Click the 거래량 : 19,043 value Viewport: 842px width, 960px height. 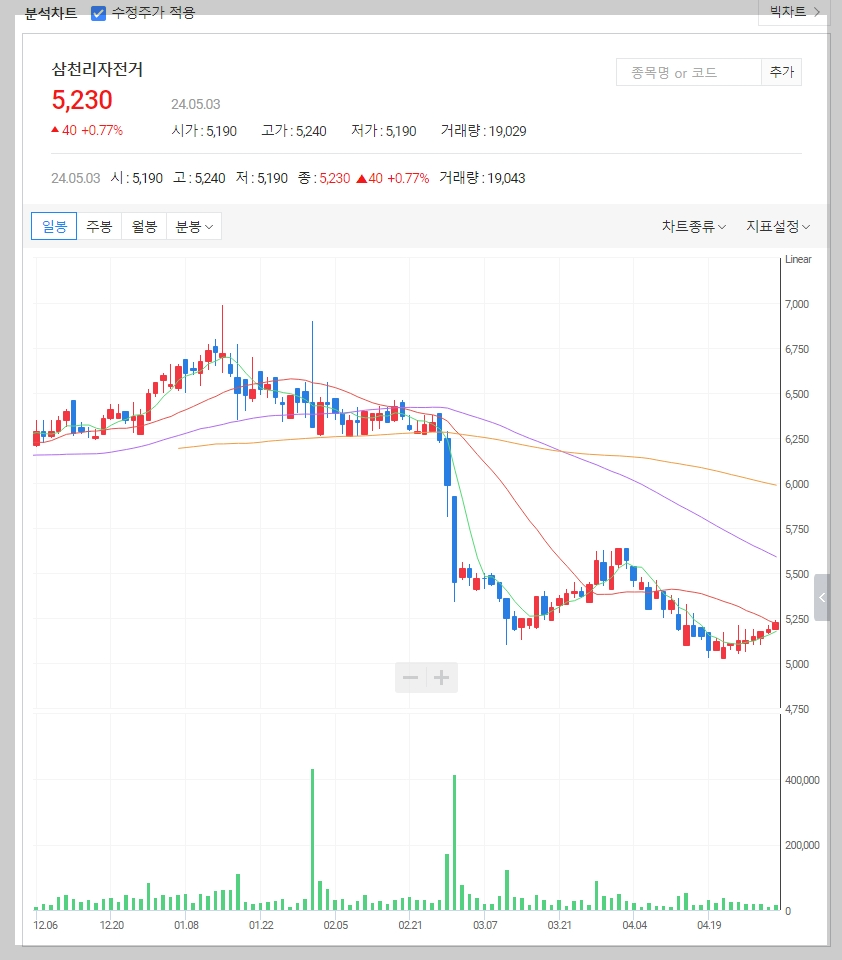click(x=482, y=178)
